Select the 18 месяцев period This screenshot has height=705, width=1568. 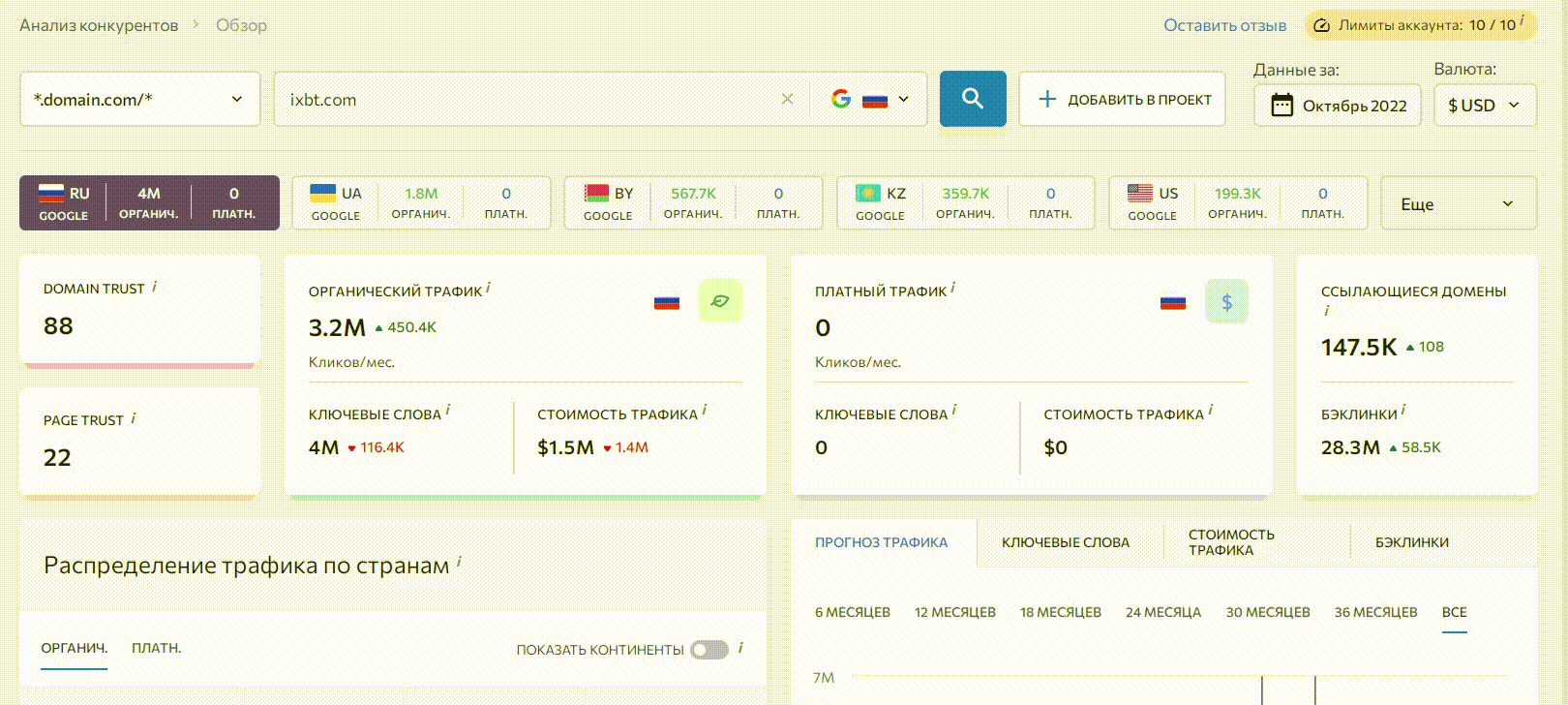(x=1061, y=612)
